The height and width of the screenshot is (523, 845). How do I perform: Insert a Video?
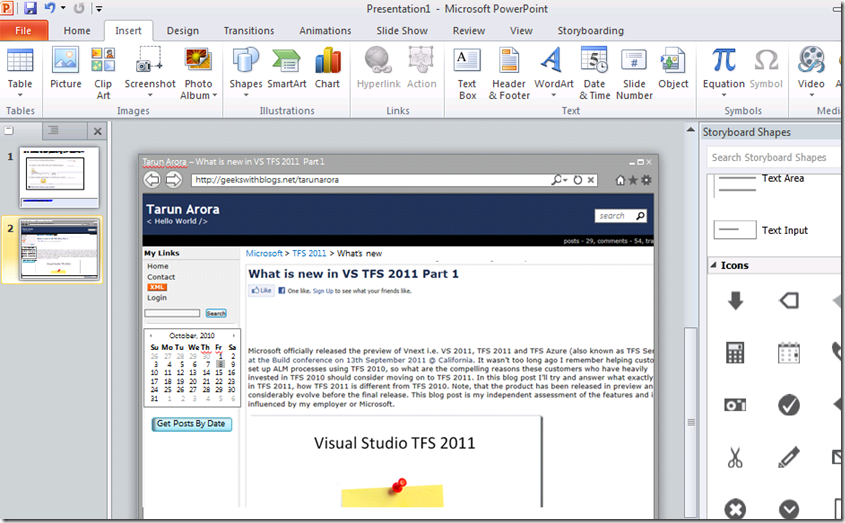coord(811,72)
